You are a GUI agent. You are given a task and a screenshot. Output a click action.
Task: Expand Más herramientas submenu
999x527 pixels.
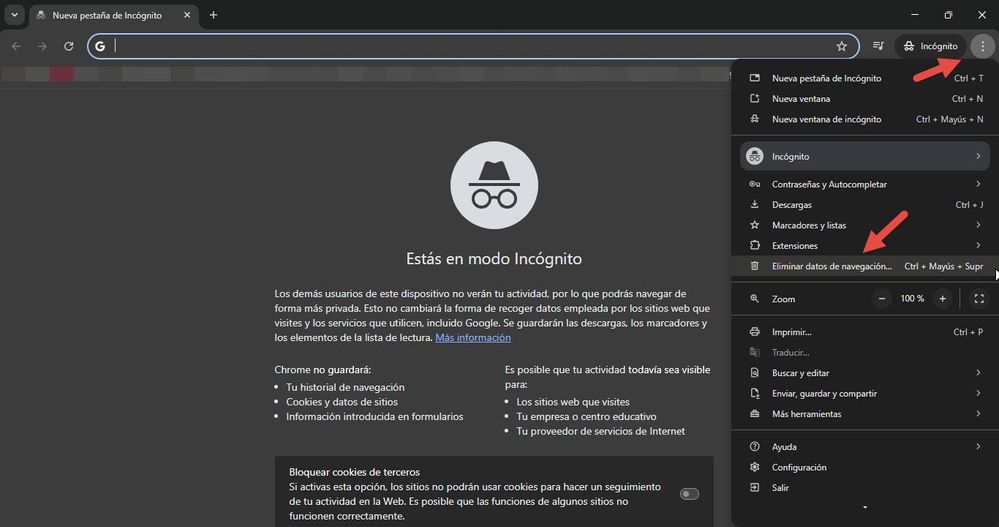pyautogui.click(x=865, y=413)
